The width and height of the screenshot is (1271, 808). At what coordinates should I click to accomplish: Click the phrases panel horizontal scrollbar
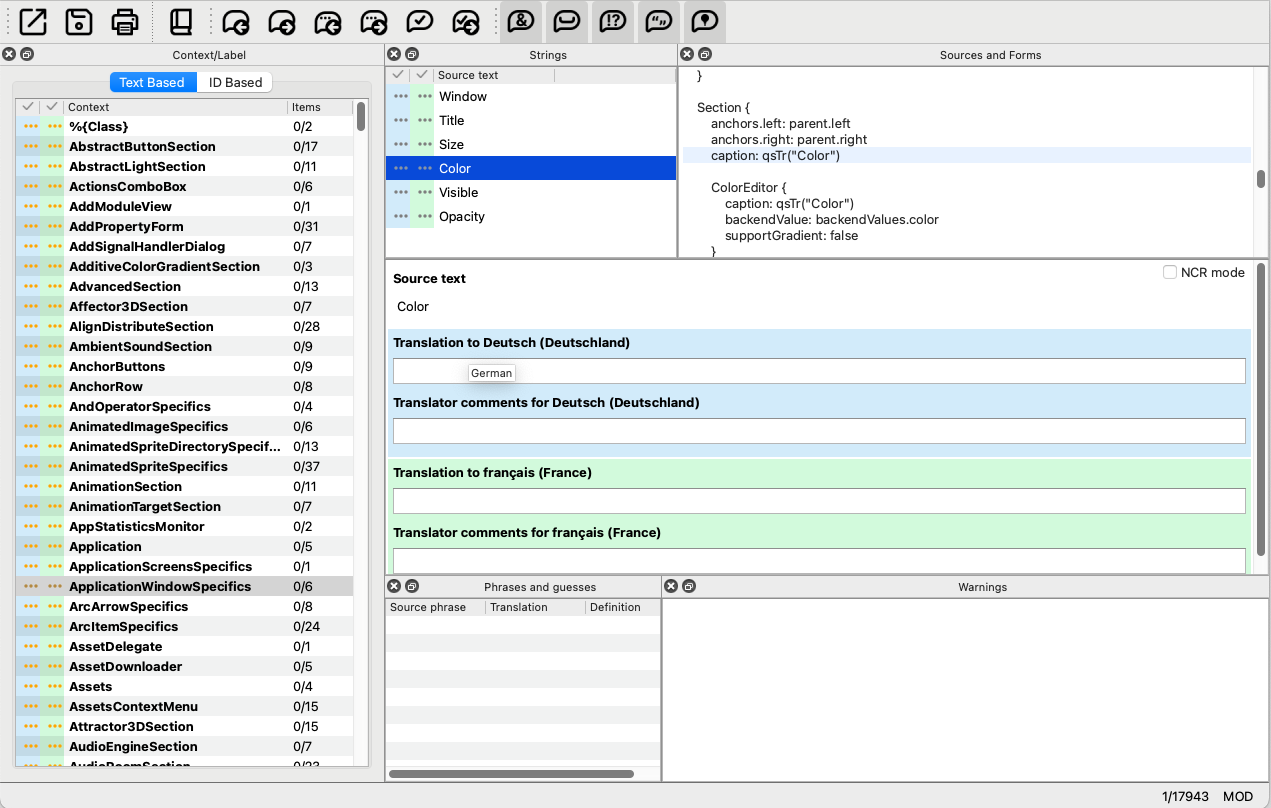511,773
